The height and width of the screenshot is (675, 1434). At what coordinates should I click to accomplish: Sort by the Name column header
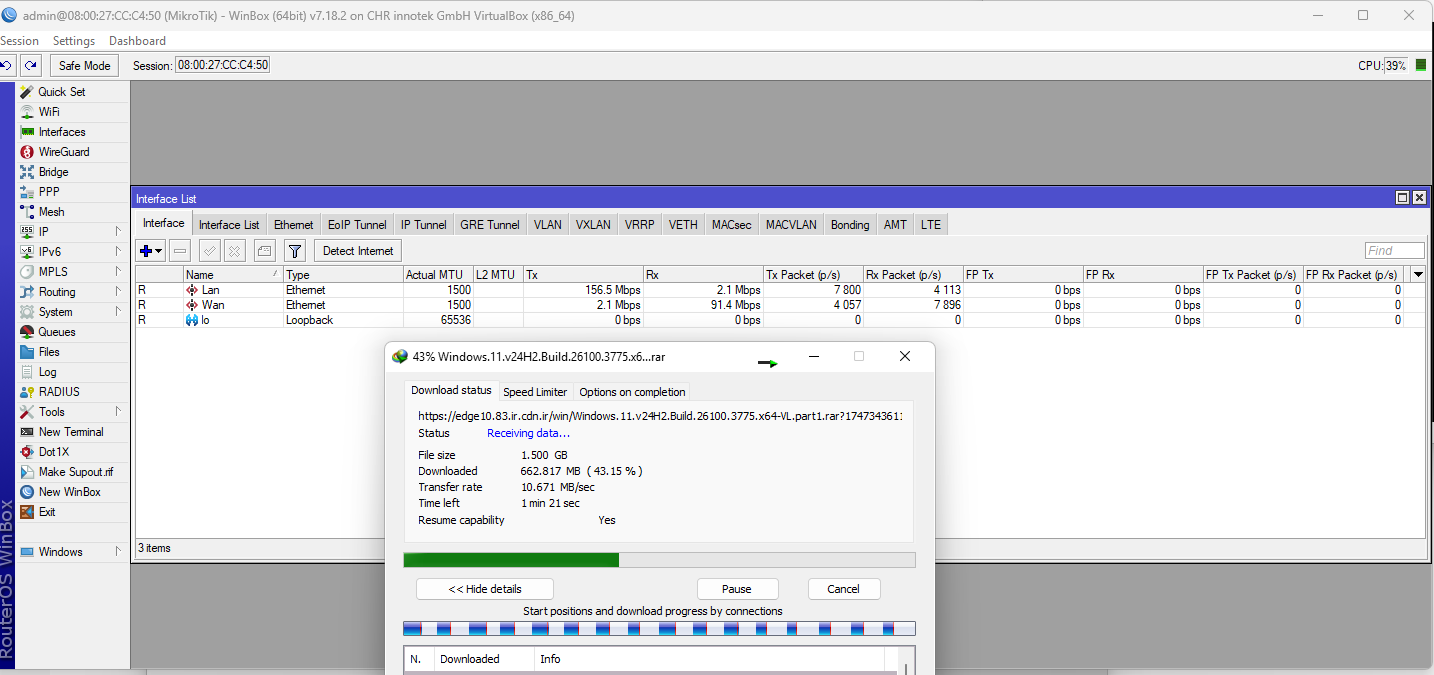click(x=233, y=274)
